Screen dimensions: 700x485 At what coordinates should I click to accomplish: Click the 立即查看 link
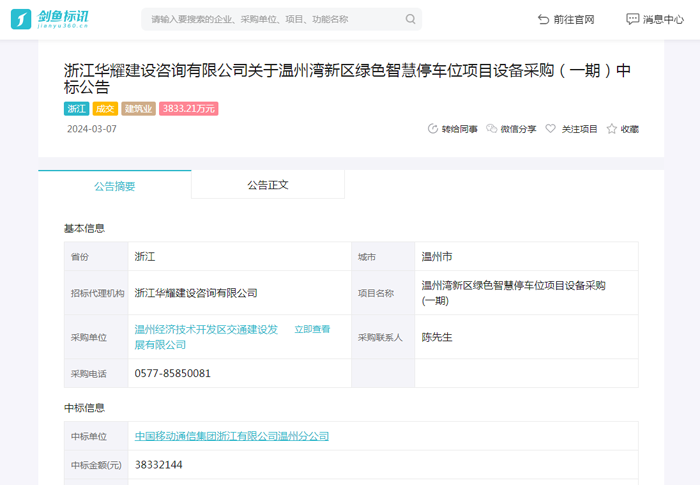[x=312, y=329]
